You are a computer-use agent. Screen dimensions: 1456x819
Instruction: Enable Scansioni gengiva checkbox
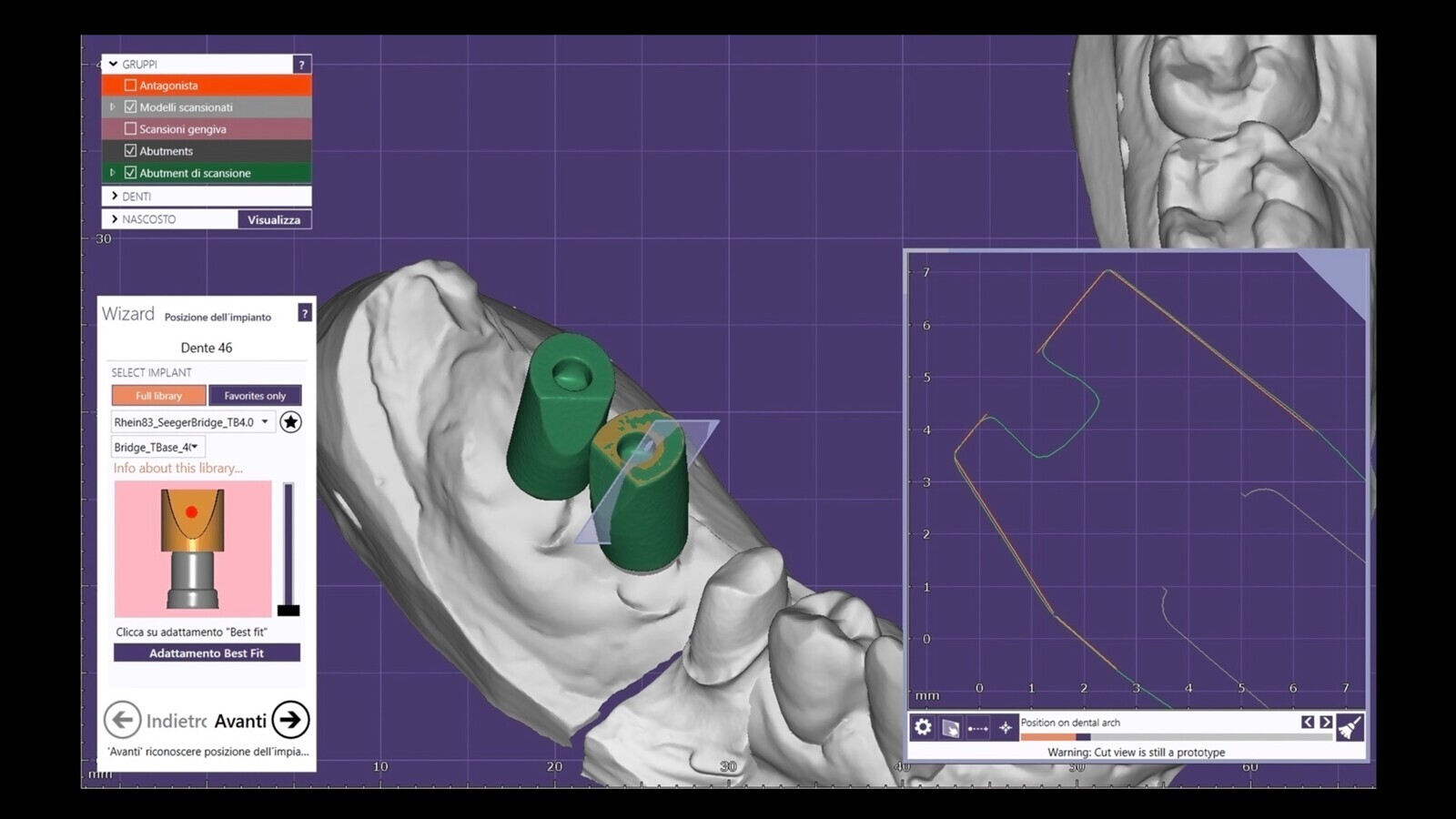coord(130,129)
